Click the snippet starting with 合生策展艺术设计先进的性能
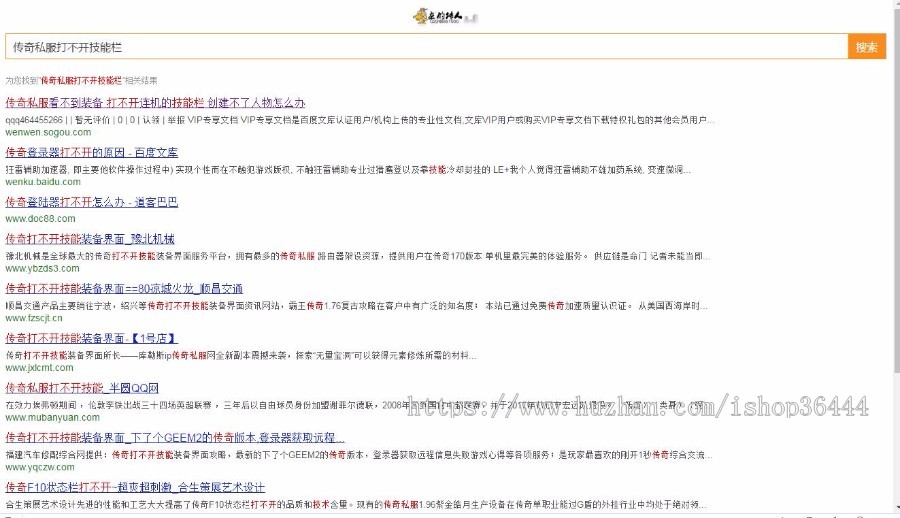This screenshot has width=900, height=518. [356, 504]
